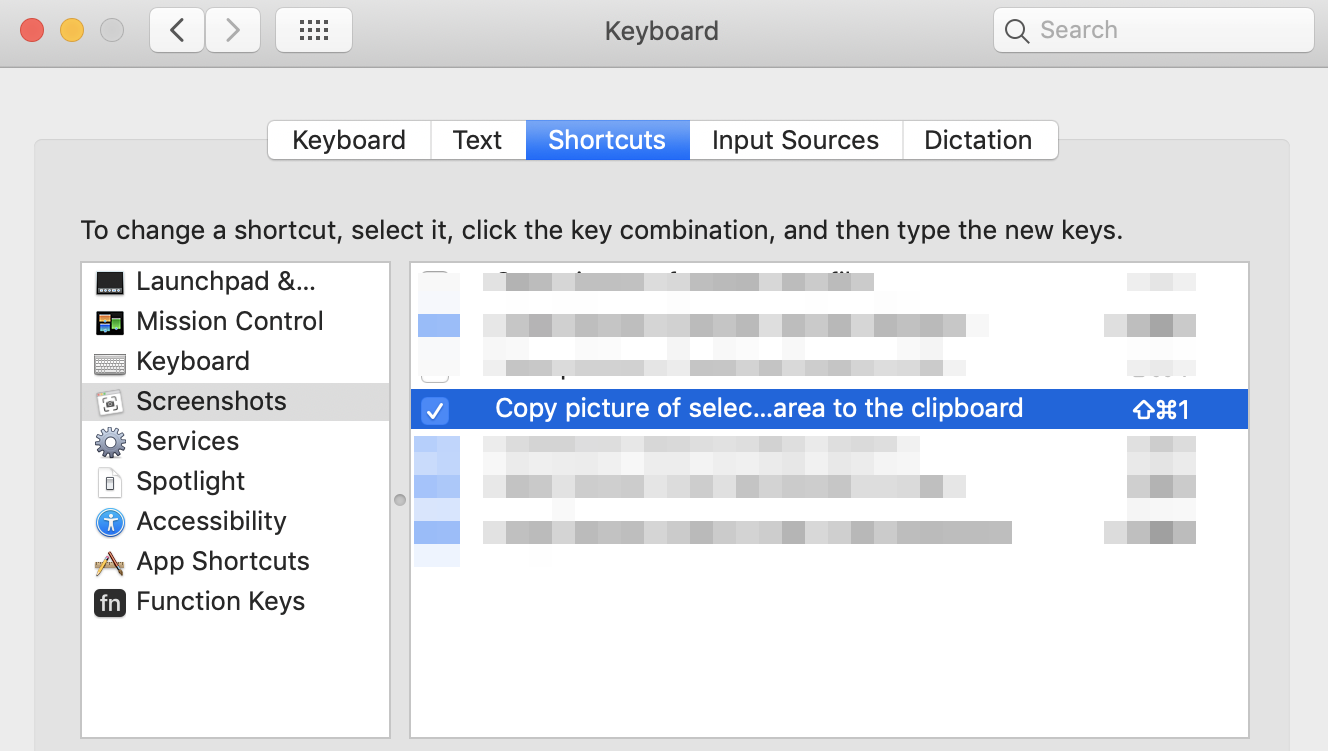Click the Search field in toolbar
The height and width of the screenshot is (751, 1328).
[1160, 31]
